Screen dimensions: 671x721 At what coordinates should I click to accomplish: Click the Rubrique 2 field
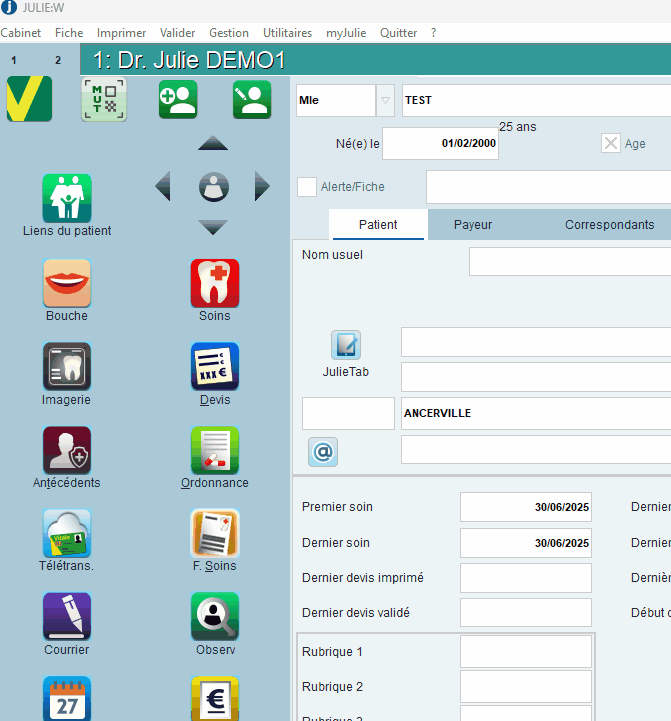pos(526,687)
